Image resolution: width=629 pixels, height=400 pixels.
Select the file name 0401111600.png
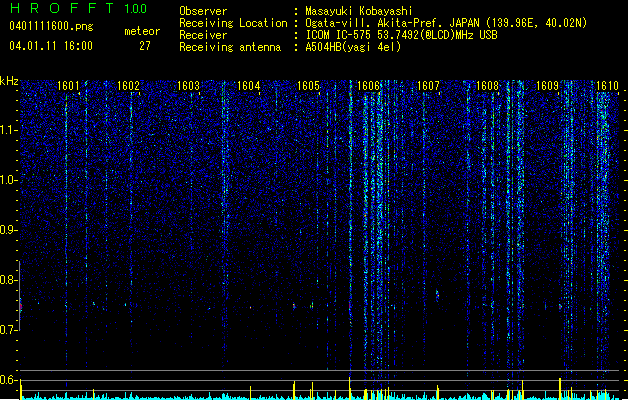[x=51, y=26]
